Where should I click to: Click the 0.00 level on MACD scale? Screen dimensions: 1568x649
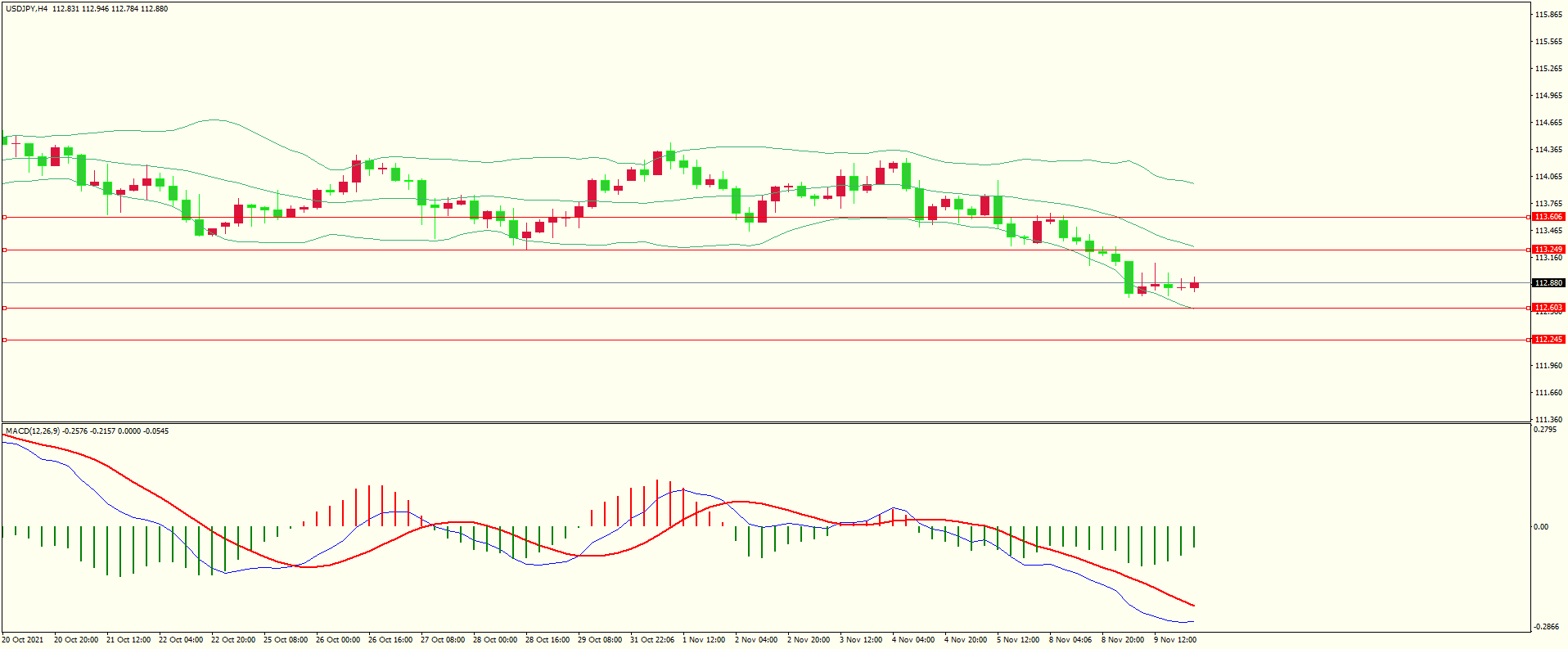click(x=1541, y=527)
